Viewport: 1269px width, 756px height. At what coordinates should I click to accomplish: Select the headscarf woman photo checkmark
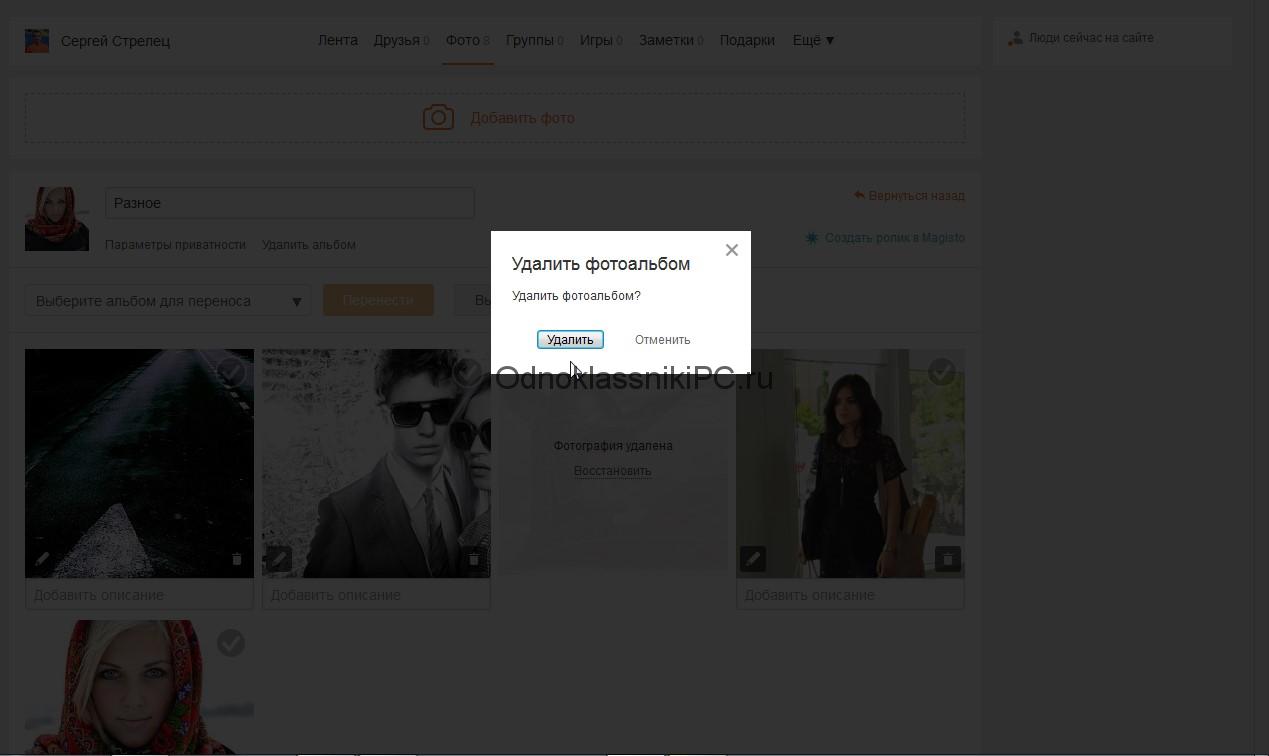coord(231,643)
